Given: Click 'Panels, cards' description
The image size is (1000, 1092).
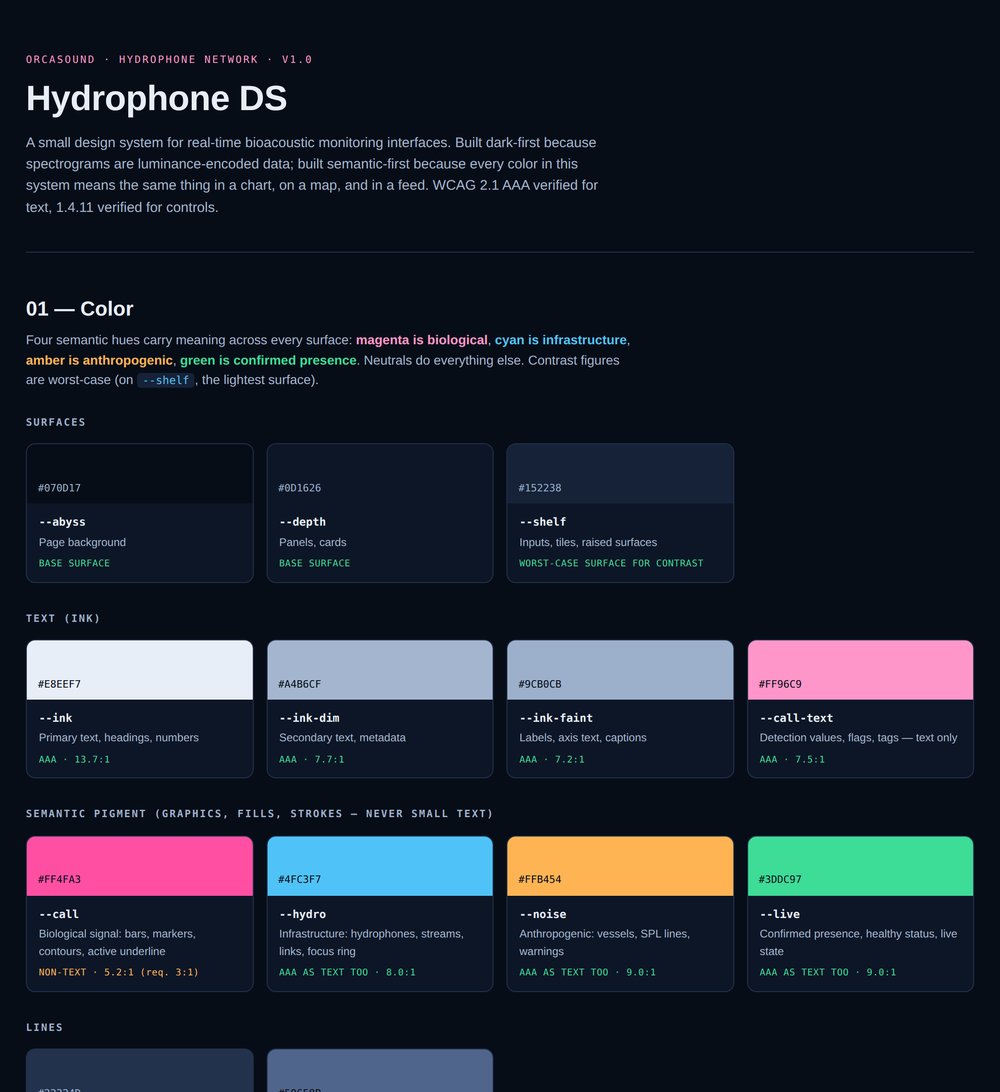Looking at the screenshot, I should pos(313,543).
